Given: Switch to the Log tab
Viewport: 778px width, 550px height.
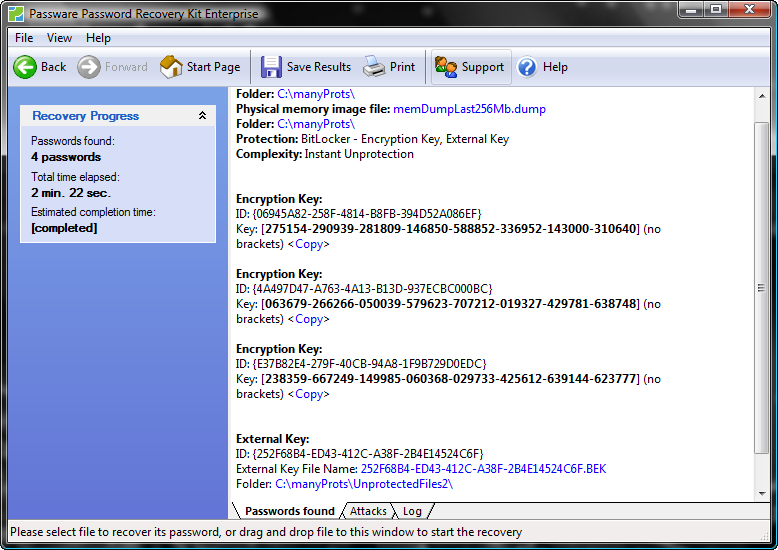Looking at the screenshot, I should coord(412,511).
